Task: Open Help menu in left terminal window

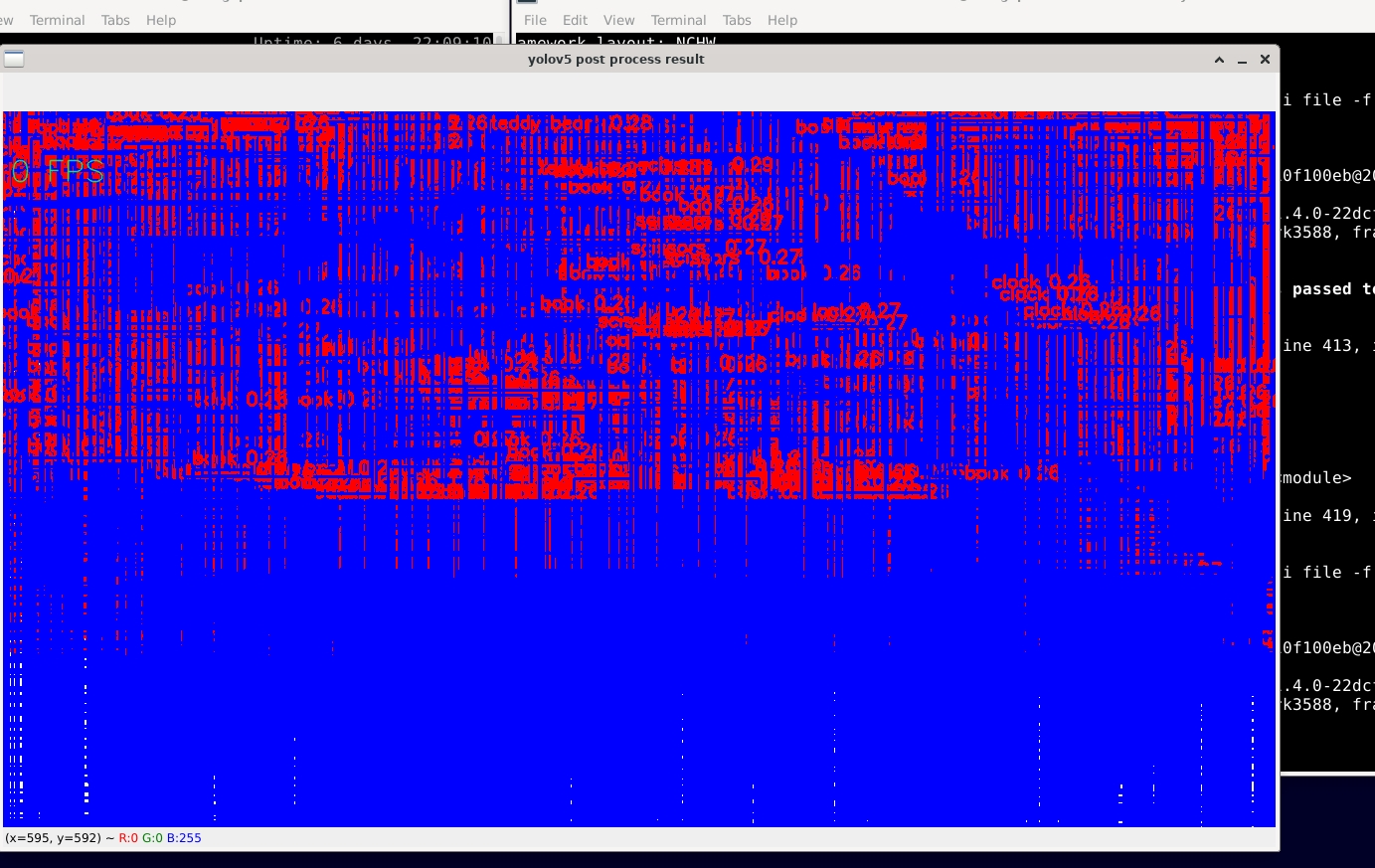Action: [x=161, y=20]
